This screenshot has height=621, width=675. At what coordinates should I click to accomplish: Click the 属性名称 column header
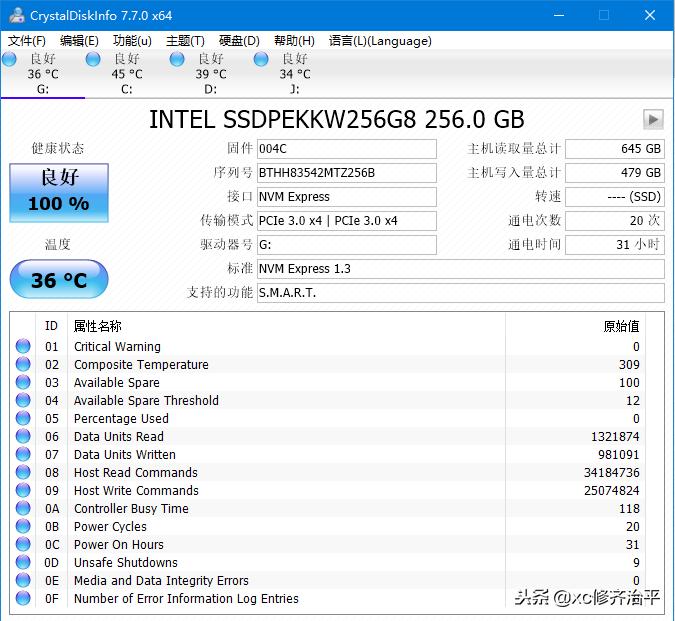click(x=98, y=326)
